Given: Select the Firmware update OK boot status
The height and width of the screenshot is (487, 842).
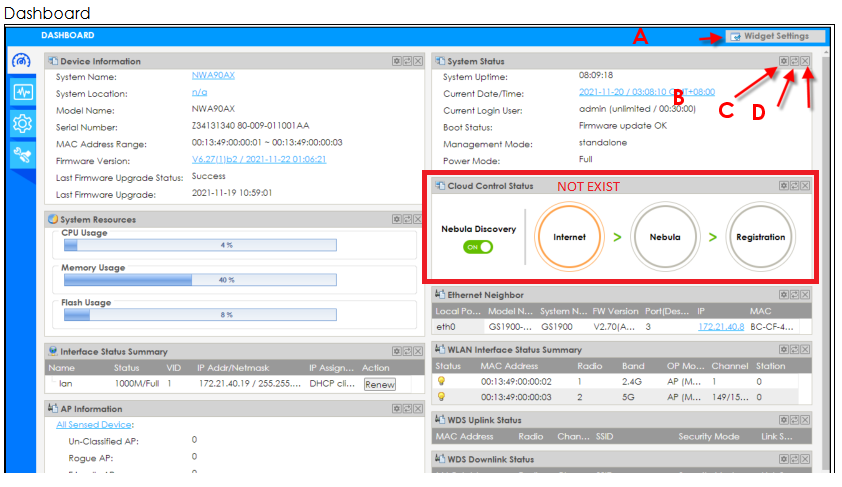Looking at the screenshot, I should click(x=623, y=126).
